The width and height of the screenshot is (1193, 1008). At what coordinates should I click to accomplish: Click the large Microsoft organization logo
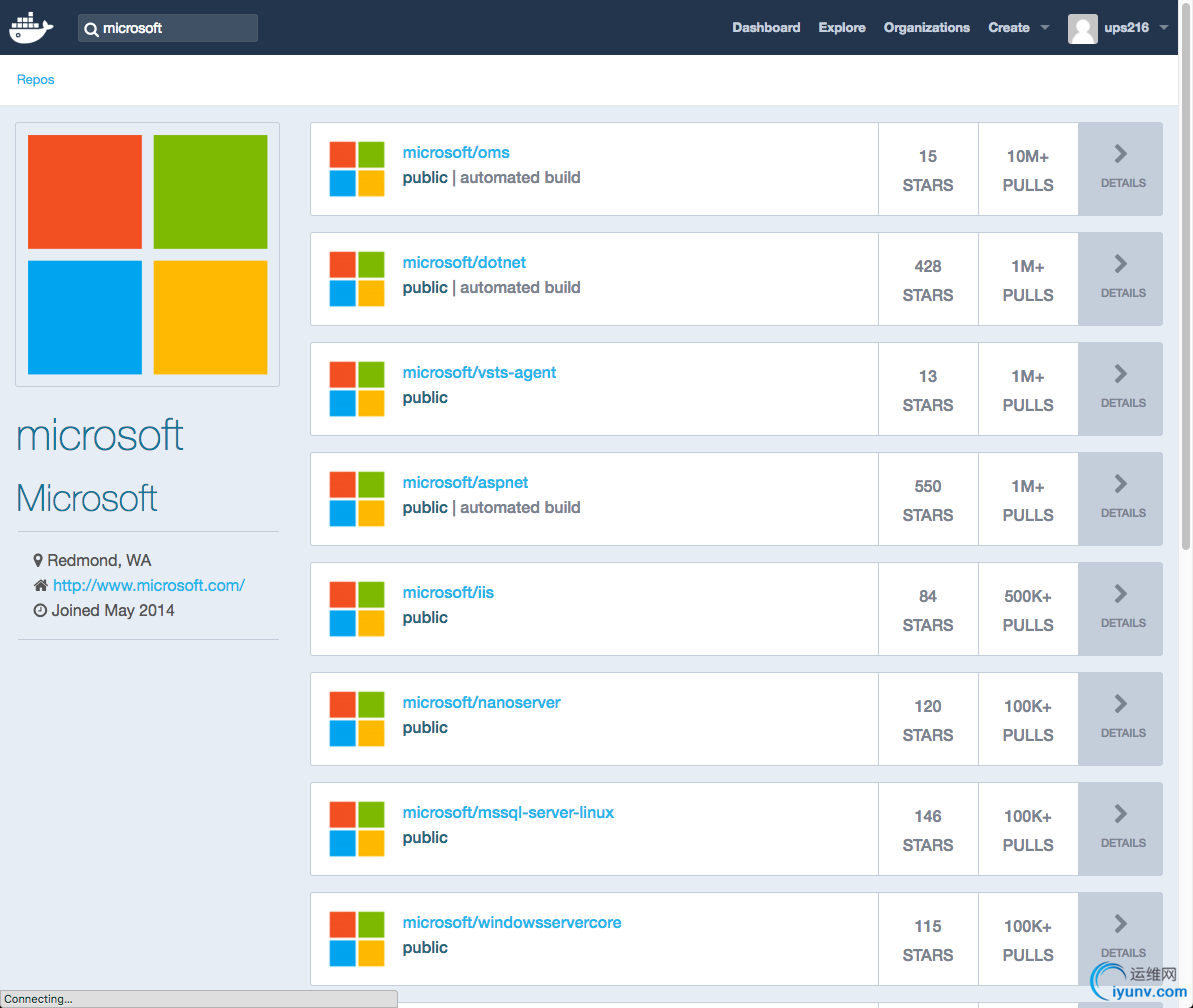coord(148,254)
